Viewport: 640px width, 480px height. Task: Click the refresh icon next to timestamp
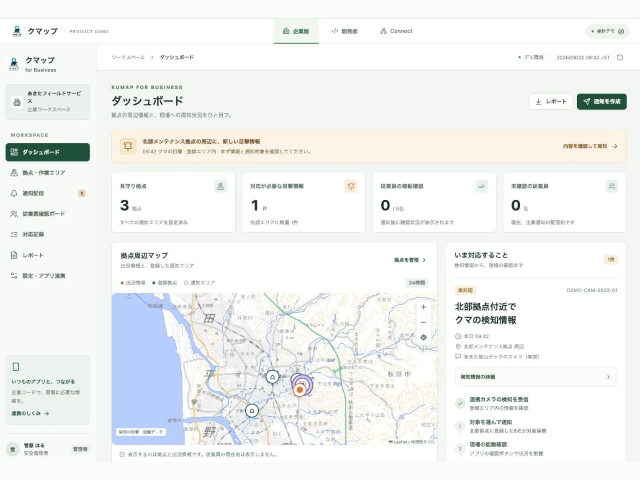[x=620, y=58]
